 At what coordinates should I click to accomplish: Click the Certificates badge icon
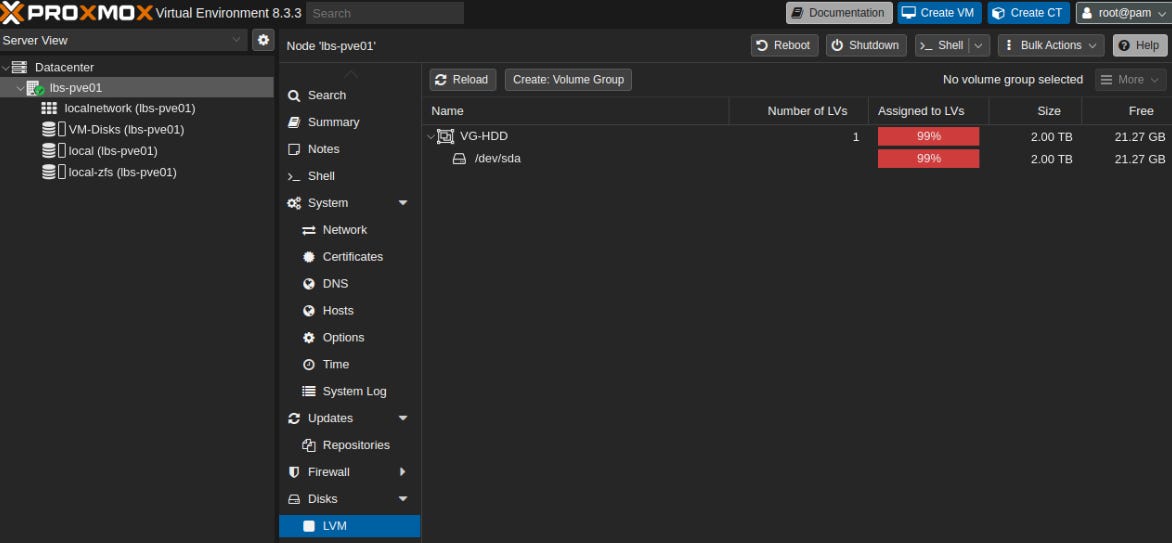[x=309, y=257]
